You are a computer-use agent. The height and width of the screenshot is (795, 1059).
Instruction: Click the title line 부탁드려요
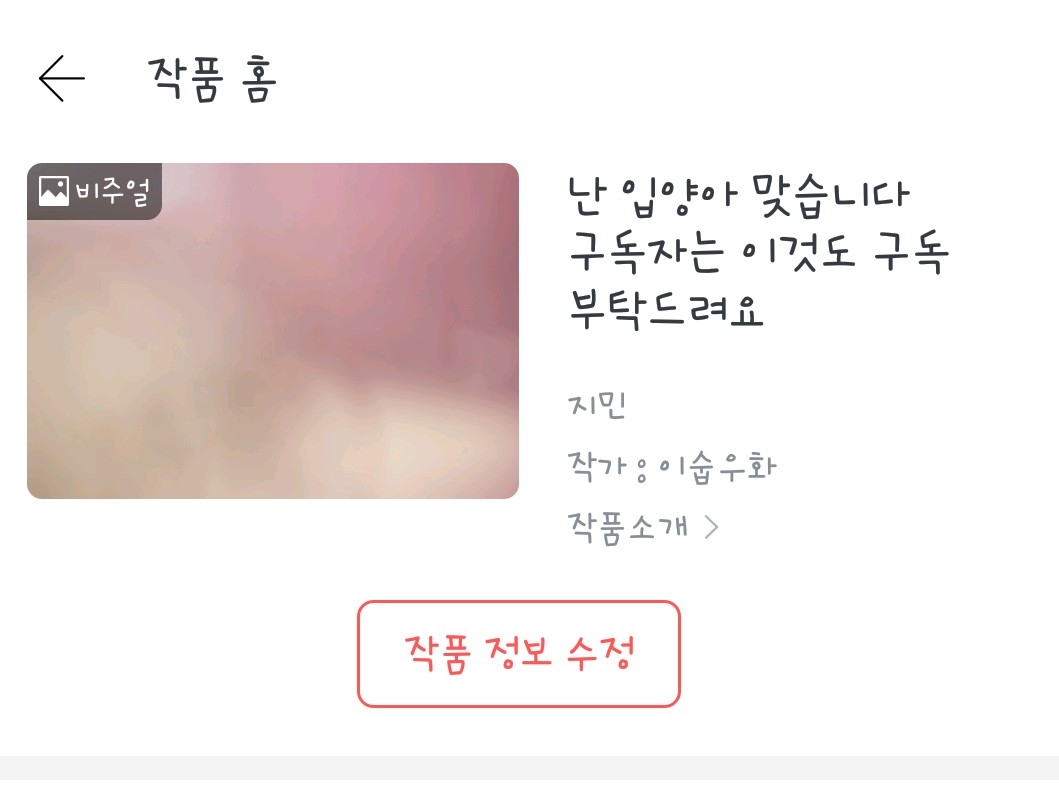tap(666, 309)
